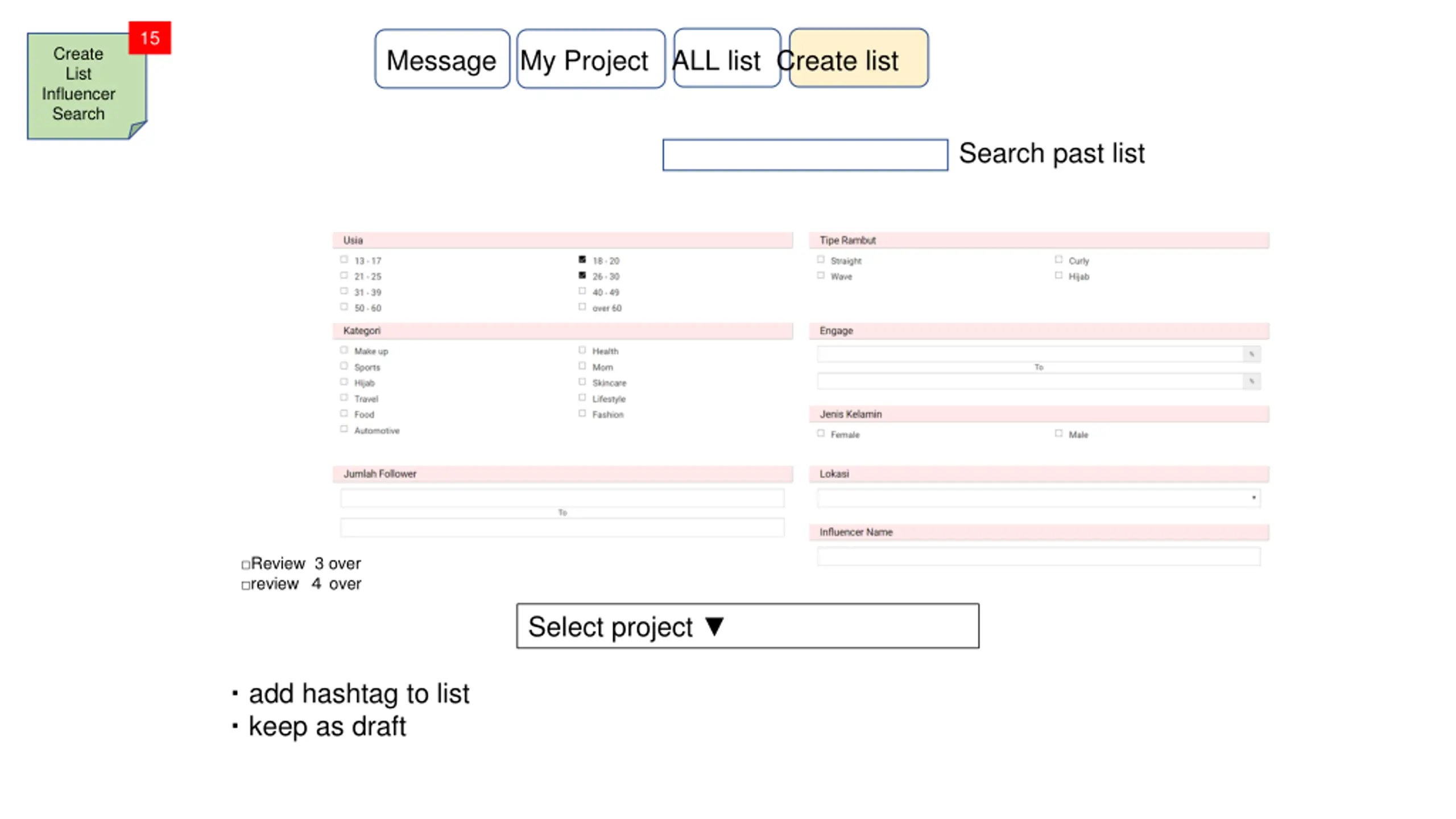Click the red 15 badge
The width and height of the screenshot is (1456, 819).
pyautogui.click(x=150, y=38)
